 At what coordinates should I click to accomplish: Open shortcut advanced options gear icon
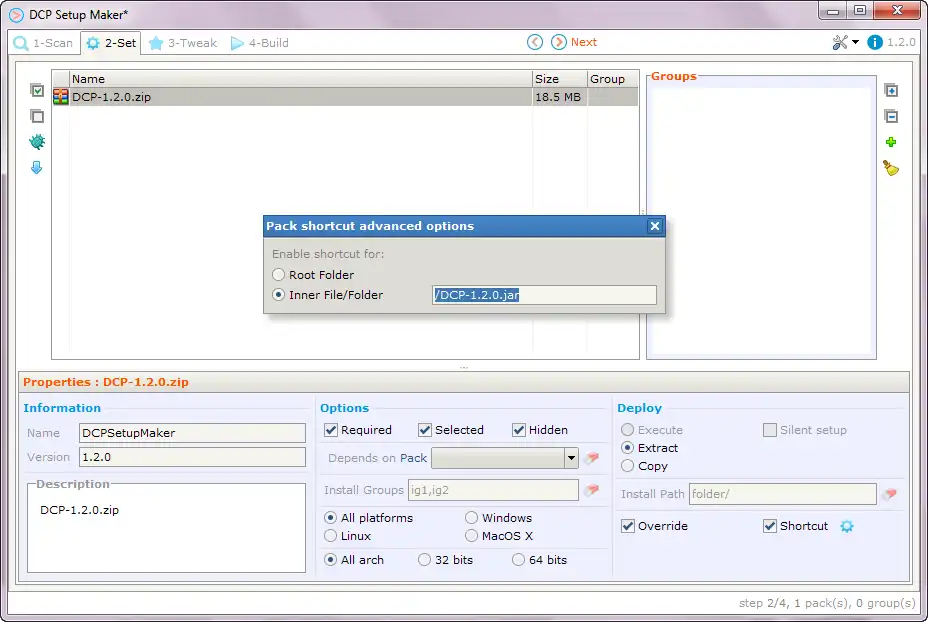pos(847,526)
